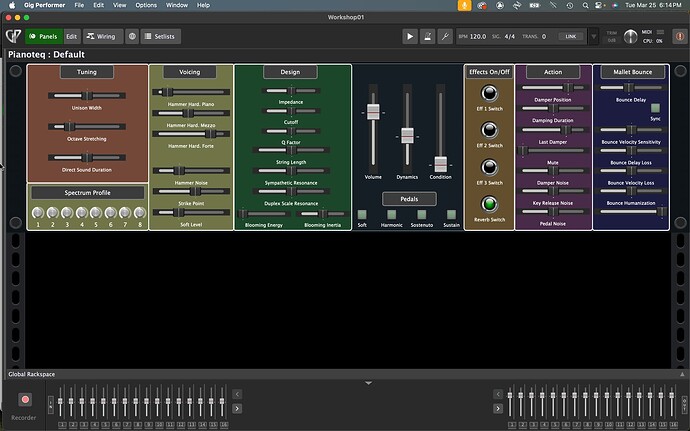Start playback with the play button
Screen dimensions: 690x431
pos(410,37)
